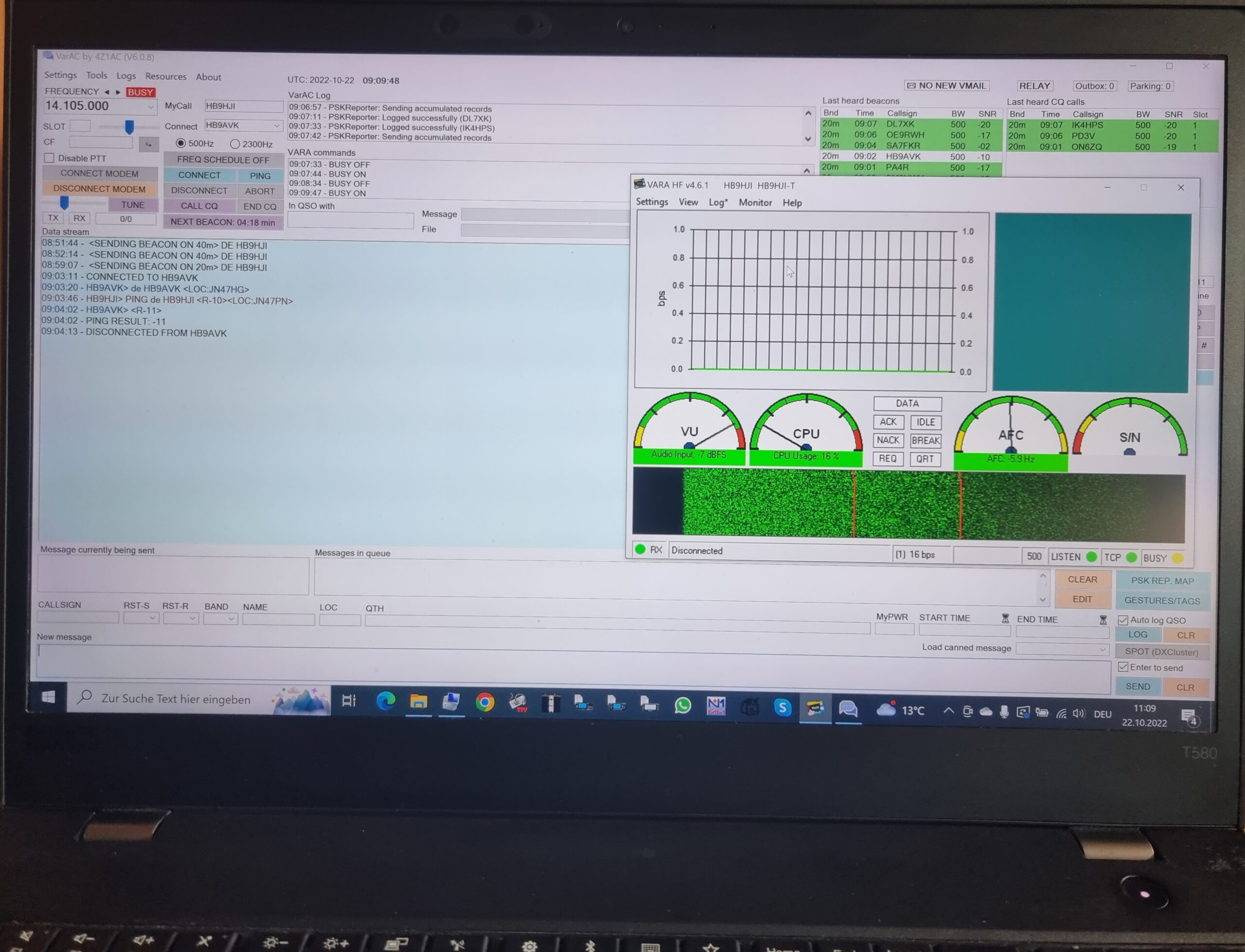Click the SLOT slider handle

point(129,126)
